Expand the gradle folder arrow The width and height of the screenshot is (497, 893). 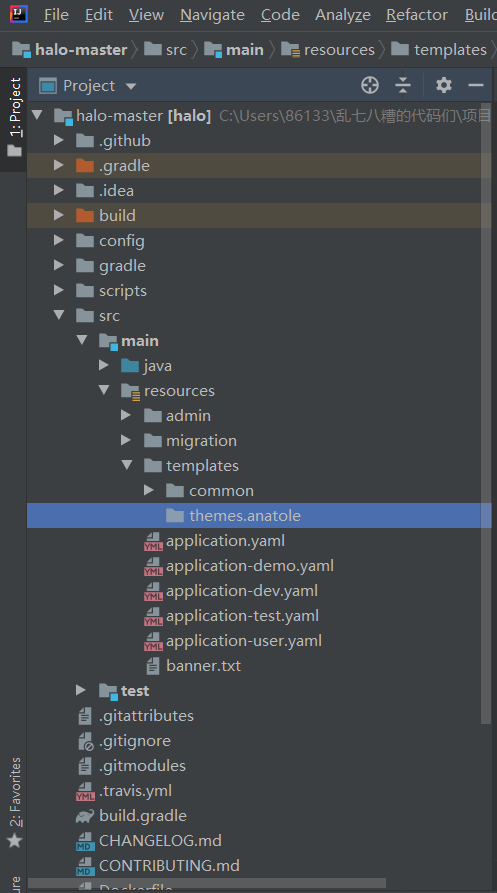click(x=59, y=265)
